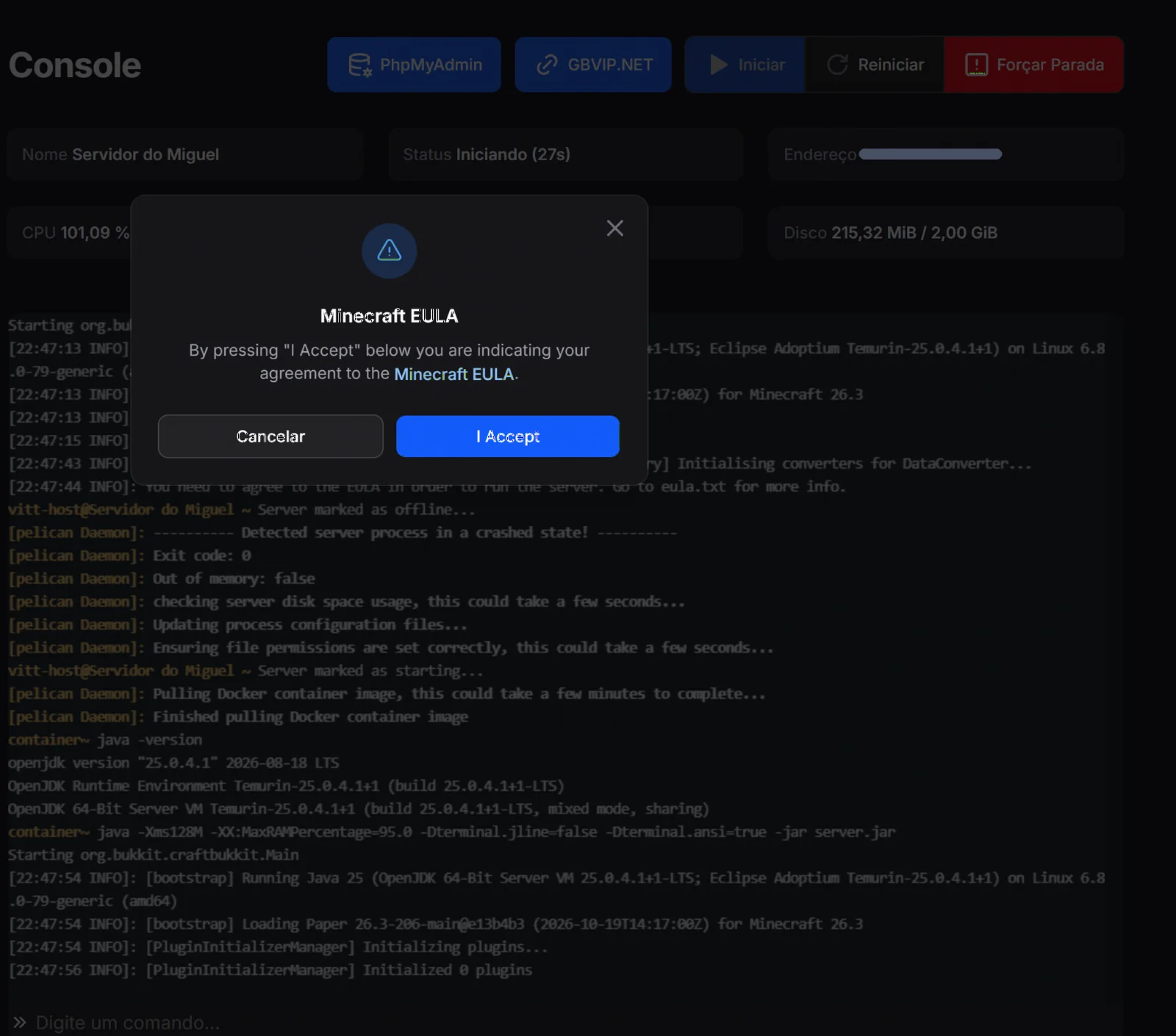The width and height of the screenshot is (1176, 1036).
Task: Click 'container~ java -version' log line
Action: [x=105, y=740]
